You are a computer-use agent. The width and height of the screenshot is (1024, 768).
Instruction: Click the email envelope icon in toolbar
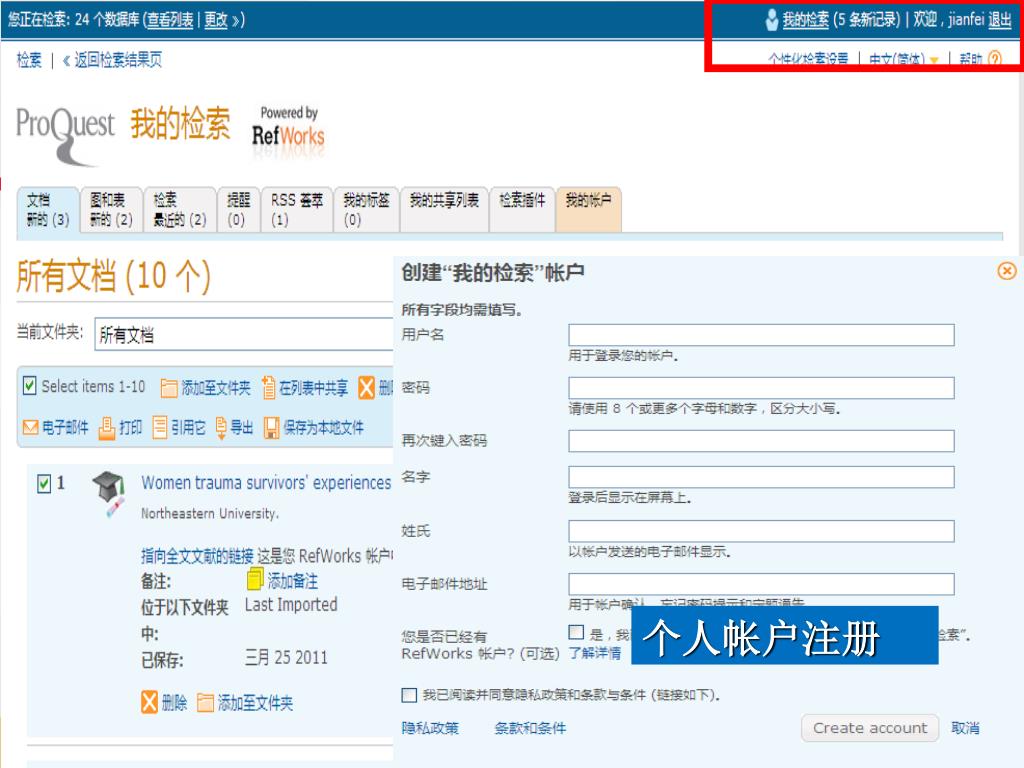coord(30,428)
